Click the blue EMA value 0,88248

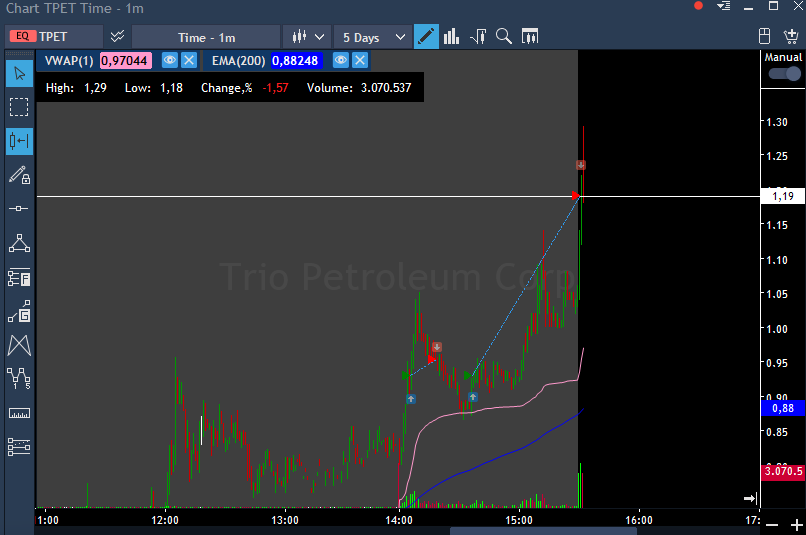296,61
